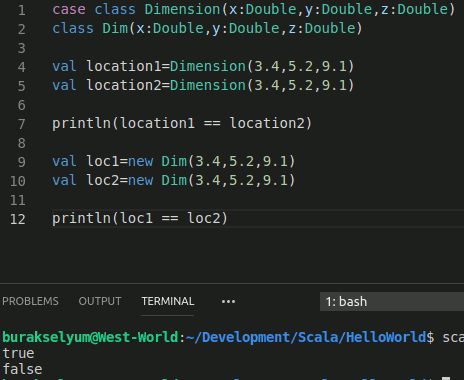
Task: Select the TERMINAL panel tab
Action: (168, 301)
